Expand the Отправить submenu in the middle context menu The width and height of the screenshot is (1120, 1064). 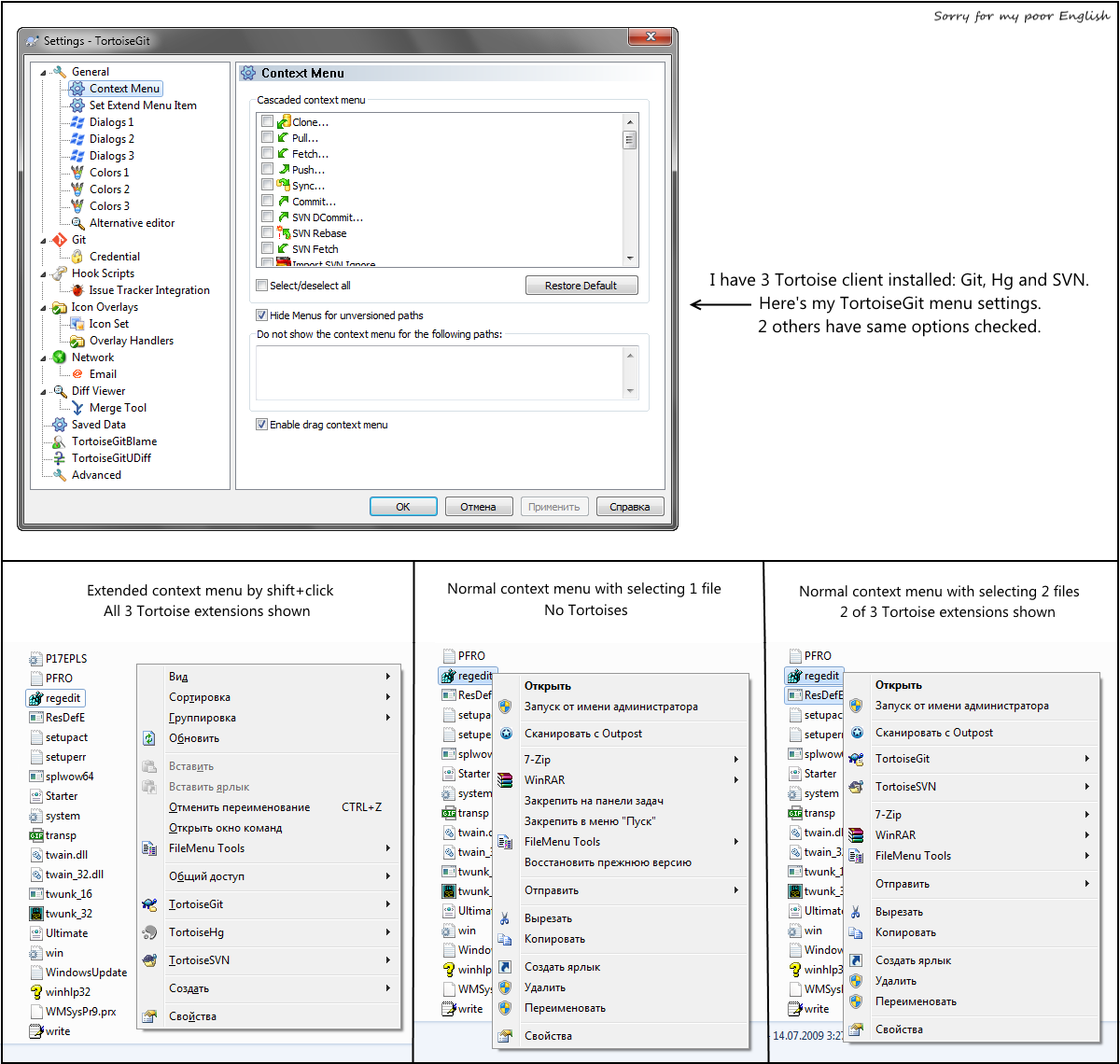point(621,890)
